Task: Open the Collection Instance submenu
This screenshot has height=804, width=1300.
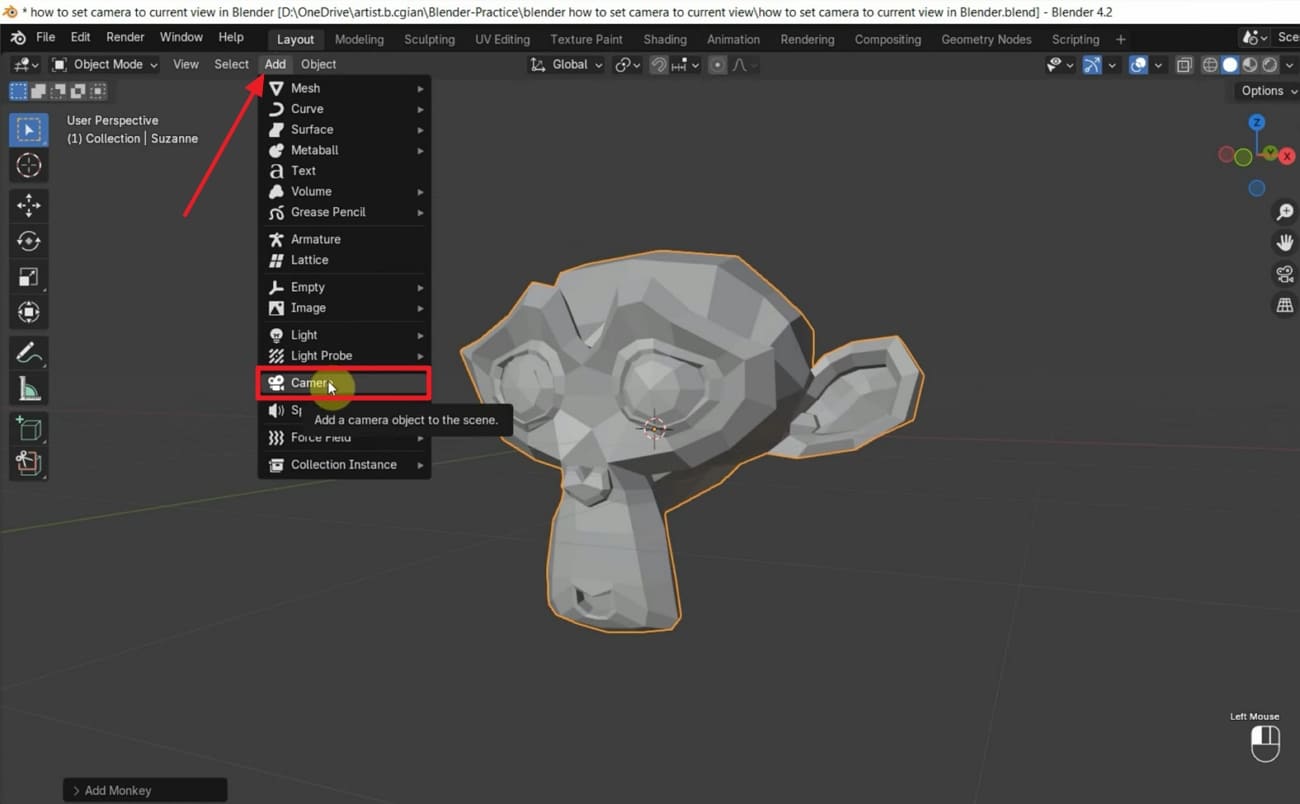Action: click(x=346, y=464)
